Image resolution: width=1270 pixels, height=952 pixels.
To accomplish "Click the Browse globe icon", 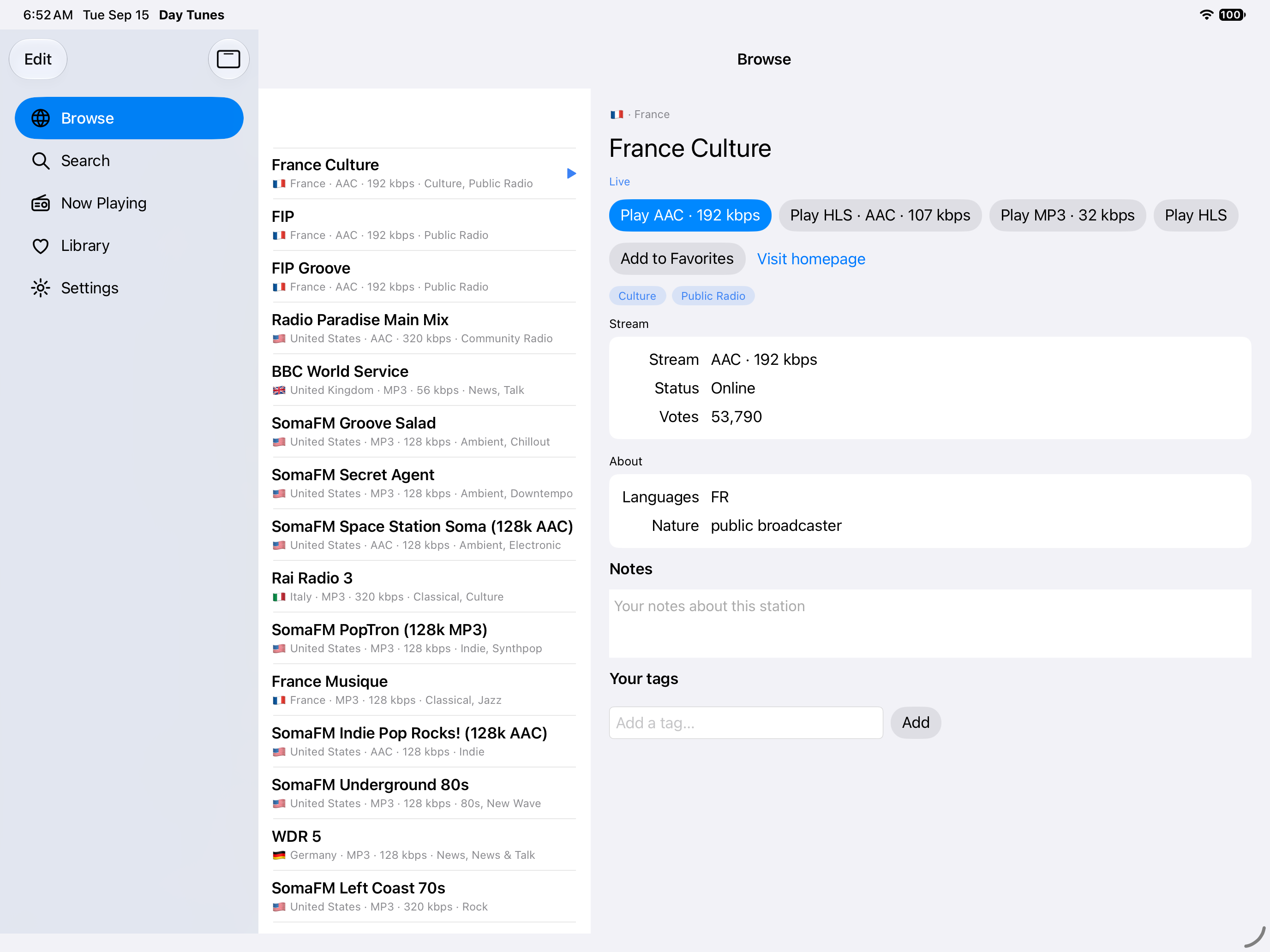I will coord(41,118).
